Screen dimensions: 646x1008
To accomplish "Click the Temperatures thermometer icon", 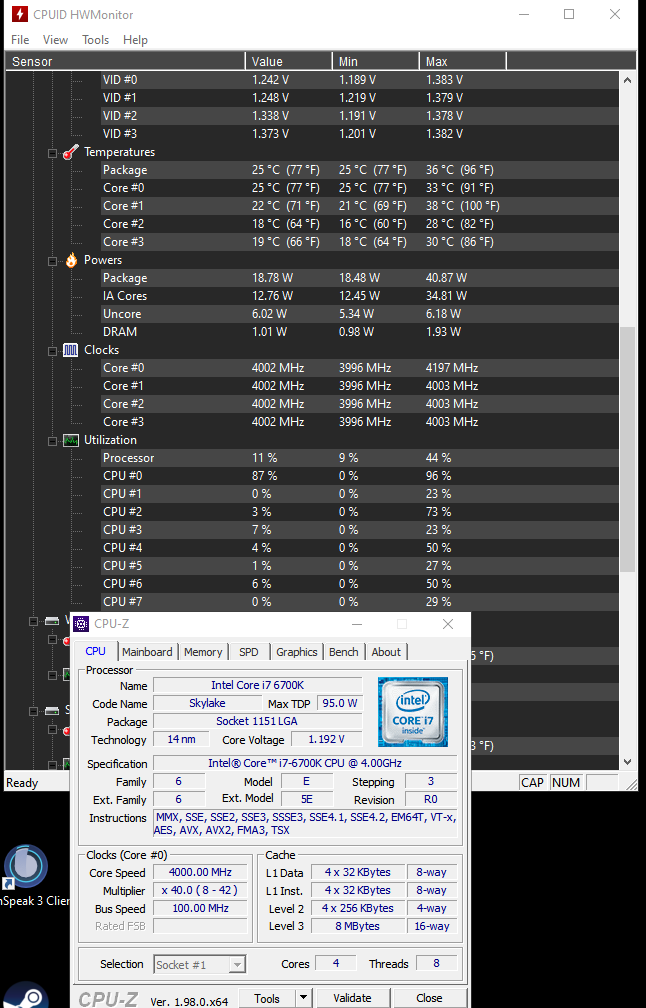I will pyautogui.click(x=71, y=152).
